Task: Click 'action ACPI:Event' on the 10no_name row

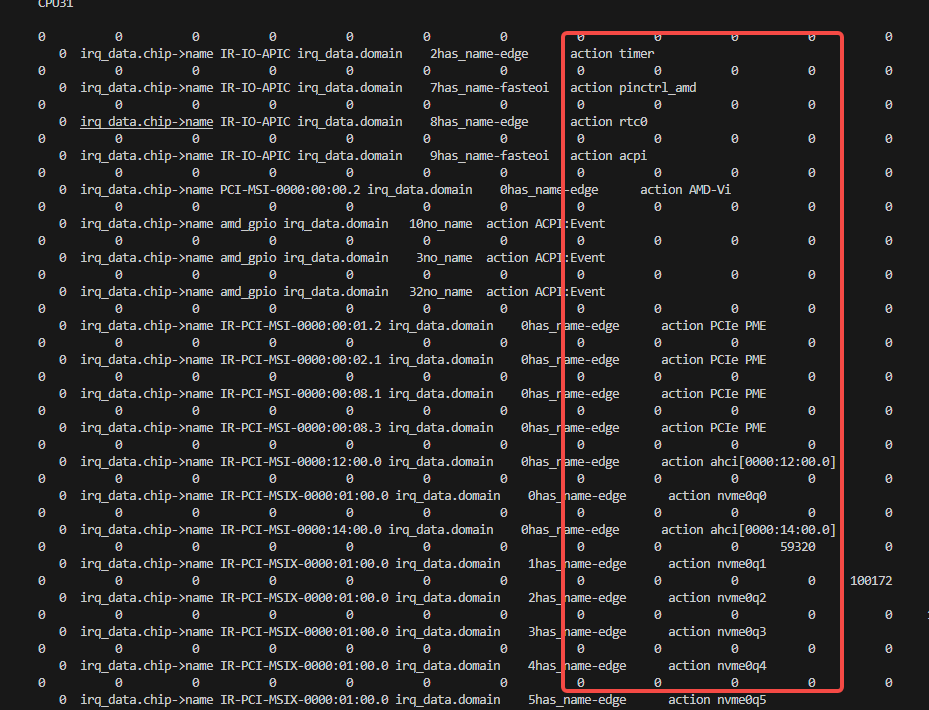Action: pos(546,224)
